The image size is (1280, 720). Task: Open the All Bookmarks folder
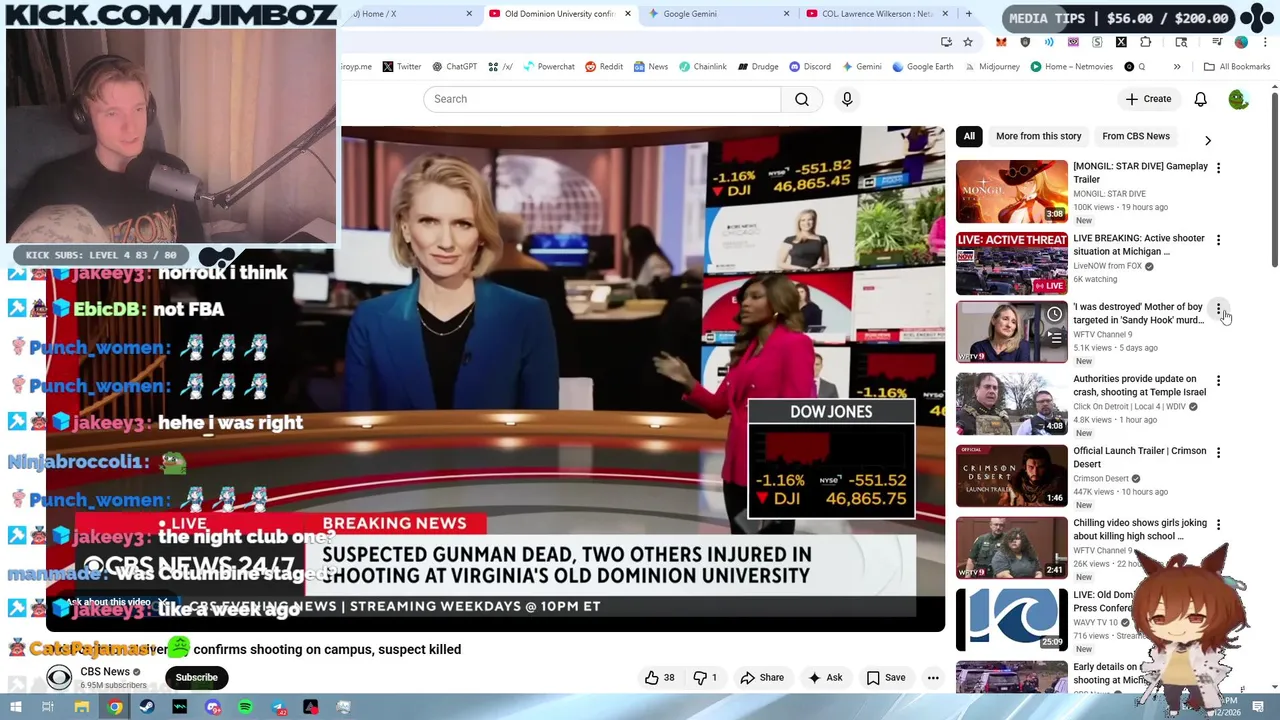click(1237, 67)
